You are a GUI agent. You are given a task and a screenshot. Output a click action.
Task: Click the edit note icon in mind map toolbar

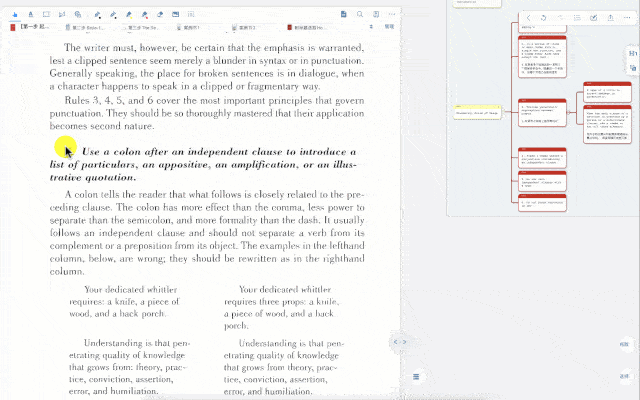point(594,18)
